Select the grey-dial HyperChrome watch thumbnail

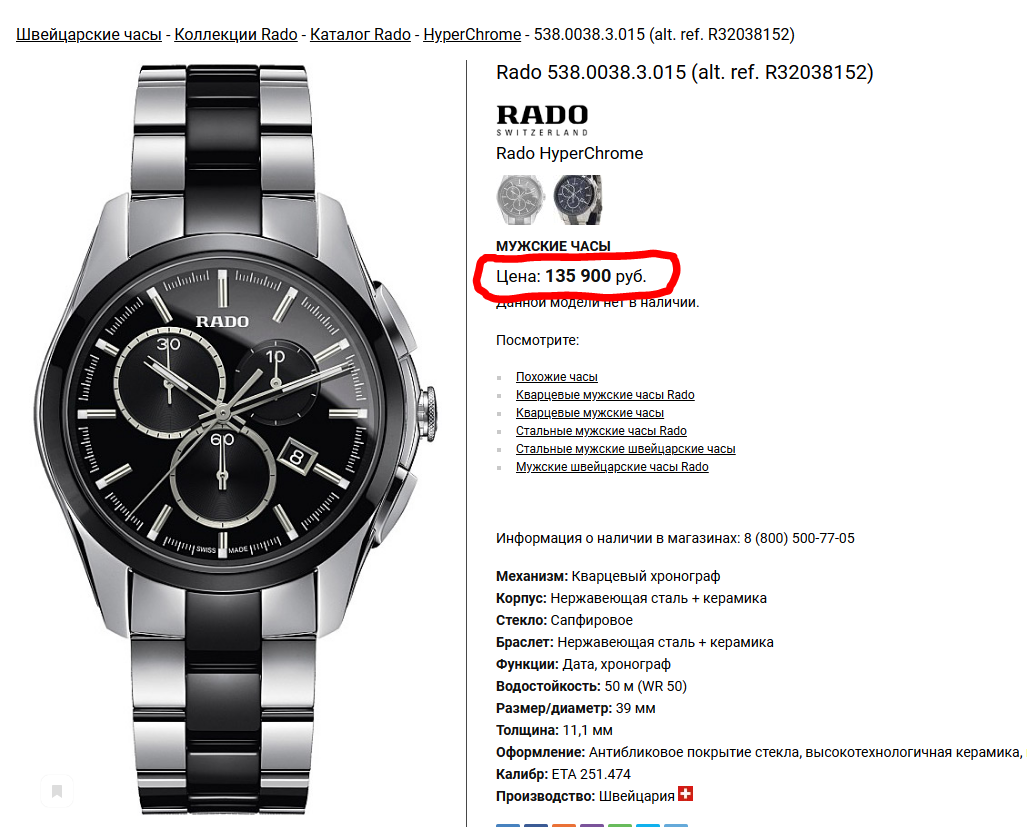(520, 200)
